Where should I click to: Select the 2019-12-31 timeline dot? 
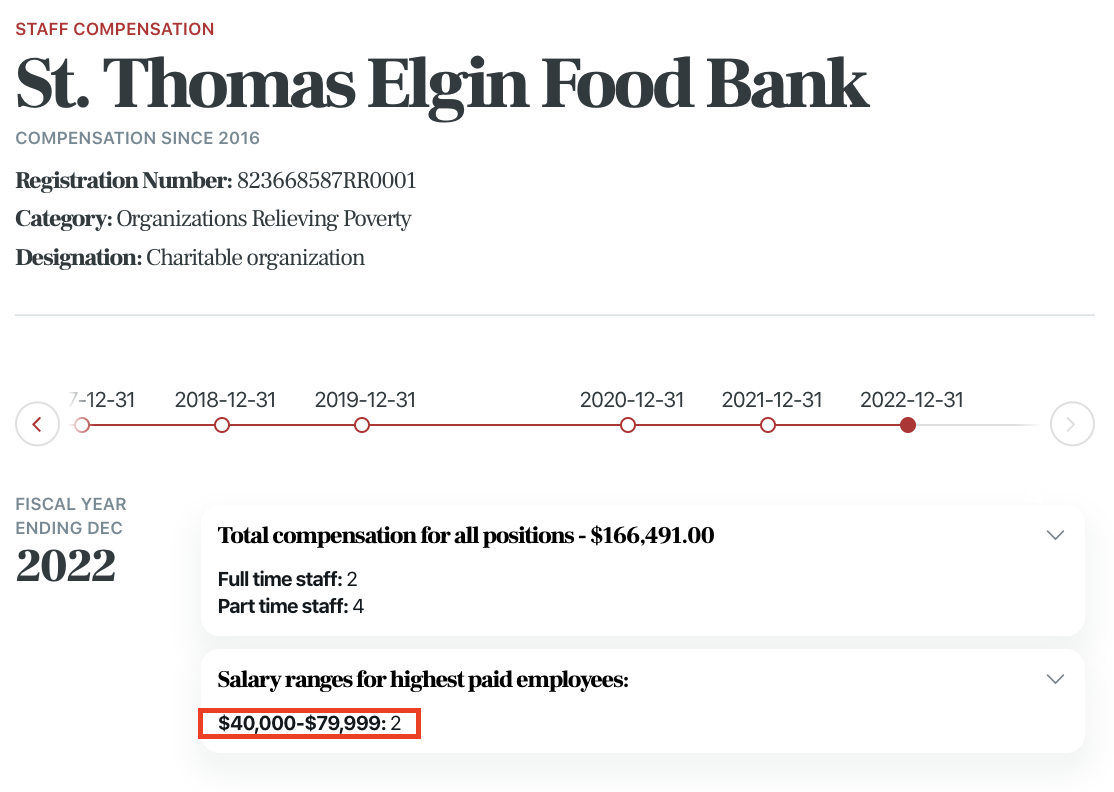362,425
